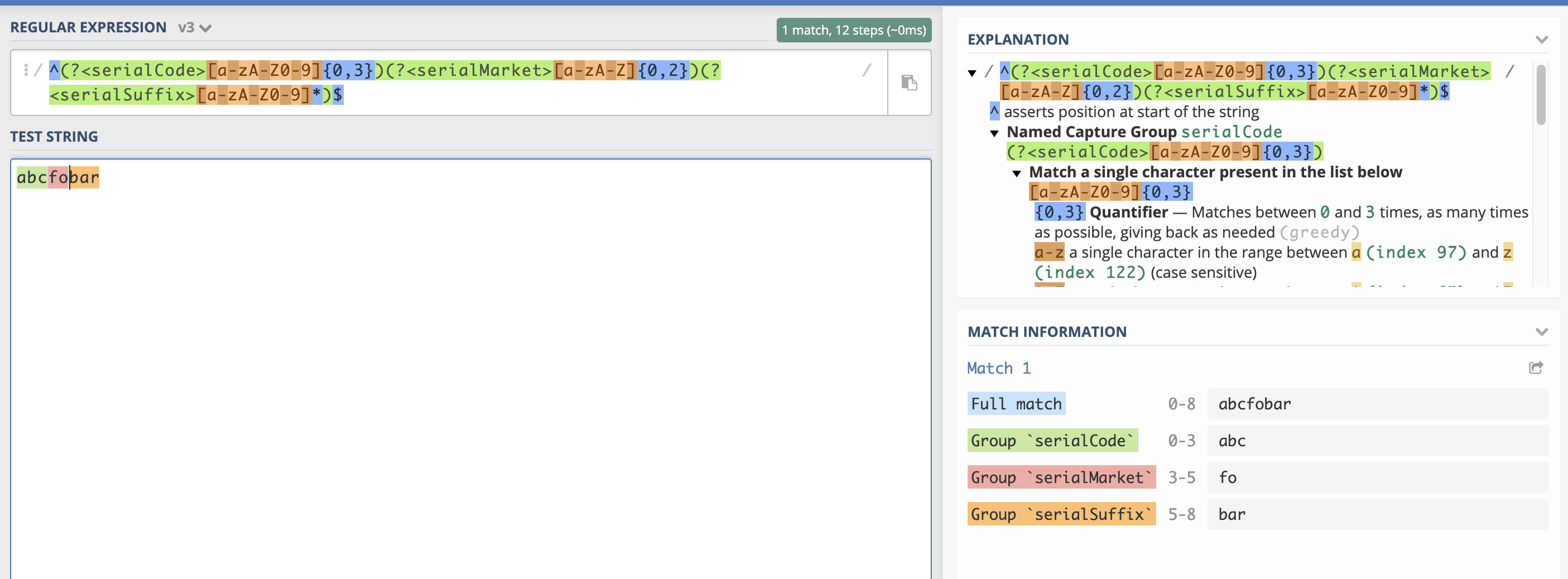Click 'asserts position at start of the string'

click(x=1131, y=112)
